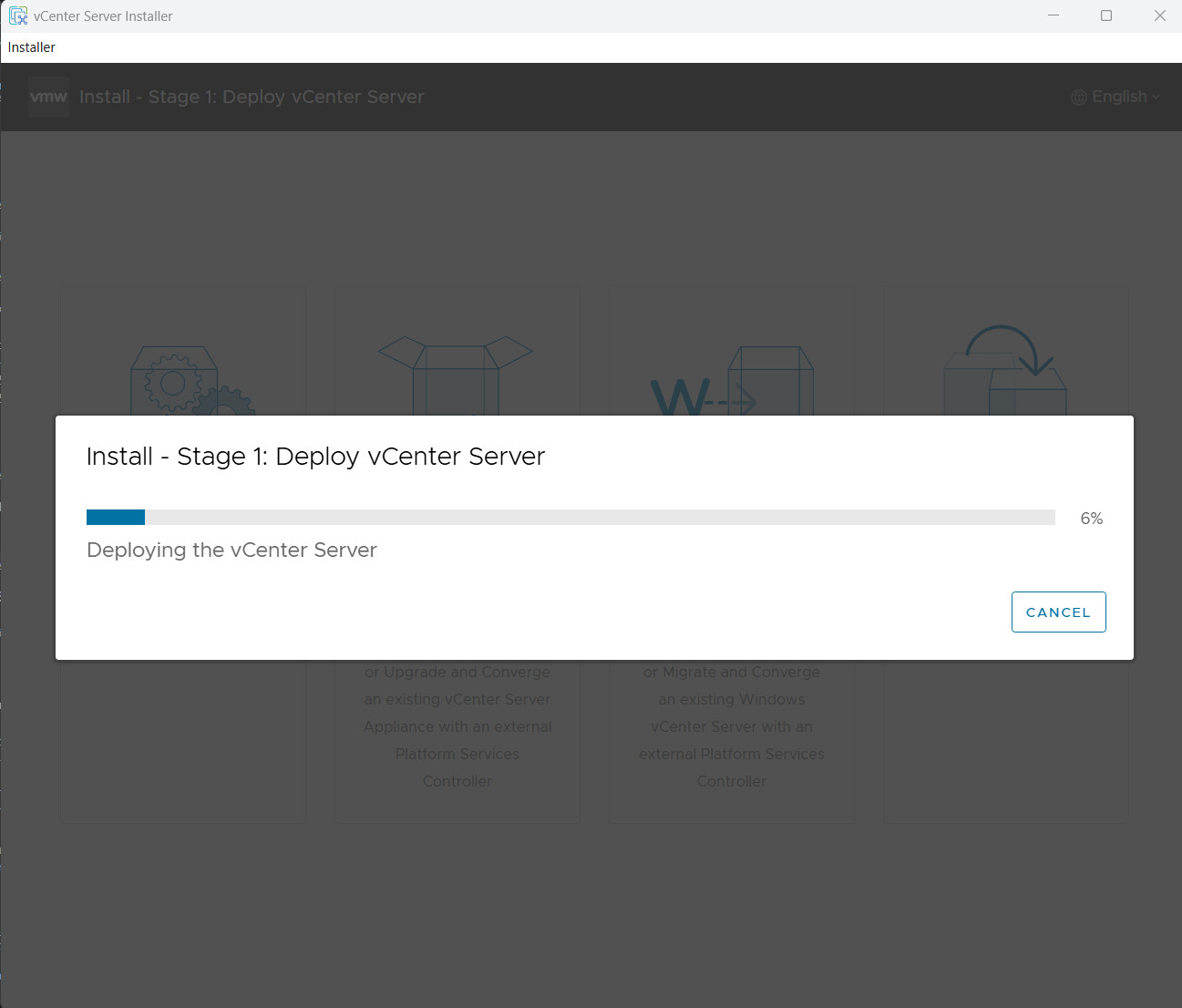
Task: Click the 'or Migrate and Converge' text
Action: 732,672
